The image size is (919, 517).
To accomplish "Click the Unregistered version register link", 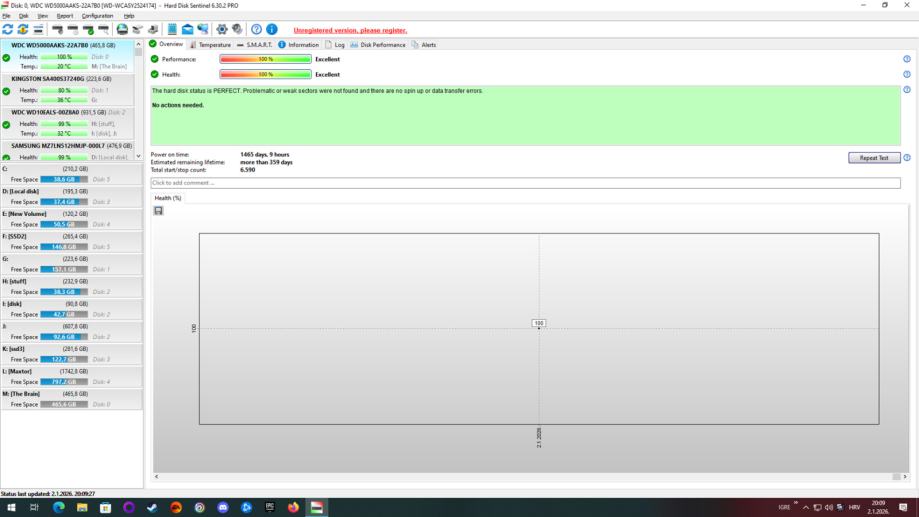I will coord(350,30).
